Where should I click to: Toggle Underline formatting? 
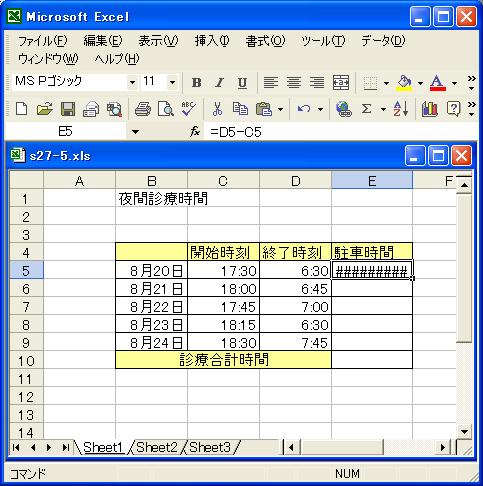click(x=242, y=83)
